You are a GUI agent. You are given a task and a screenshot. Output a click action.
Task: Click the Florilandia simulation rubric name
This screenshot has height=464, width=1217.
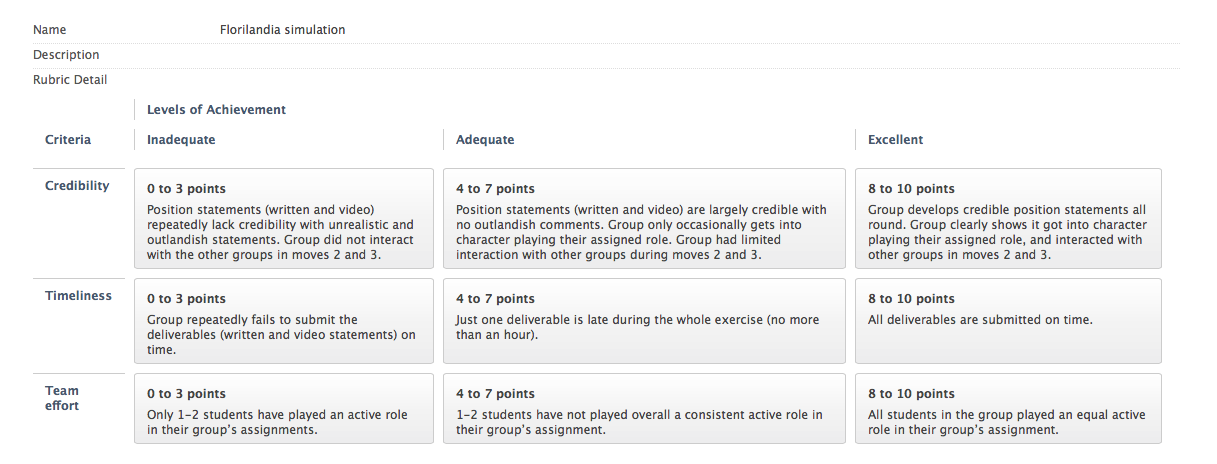pyautogui.click(x=282, y=30)
